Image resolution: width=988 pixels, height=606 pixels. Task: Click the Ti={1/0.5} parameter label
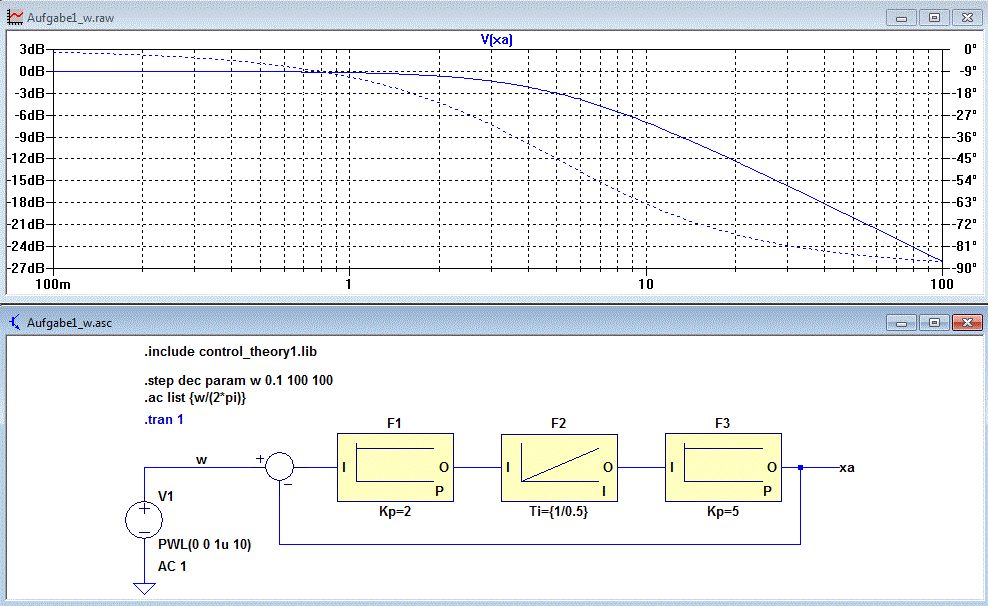(x=558, y=512)
